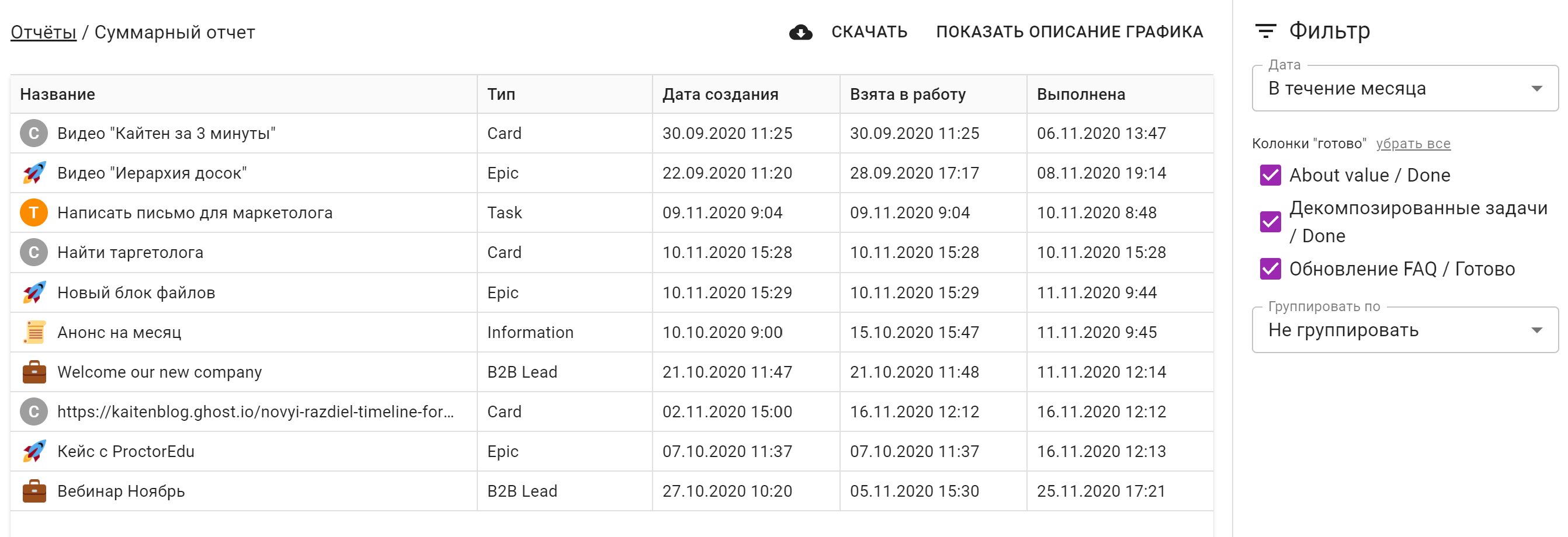Click scroll icon beside Анонс на месяц

click(x=34, y=332)
